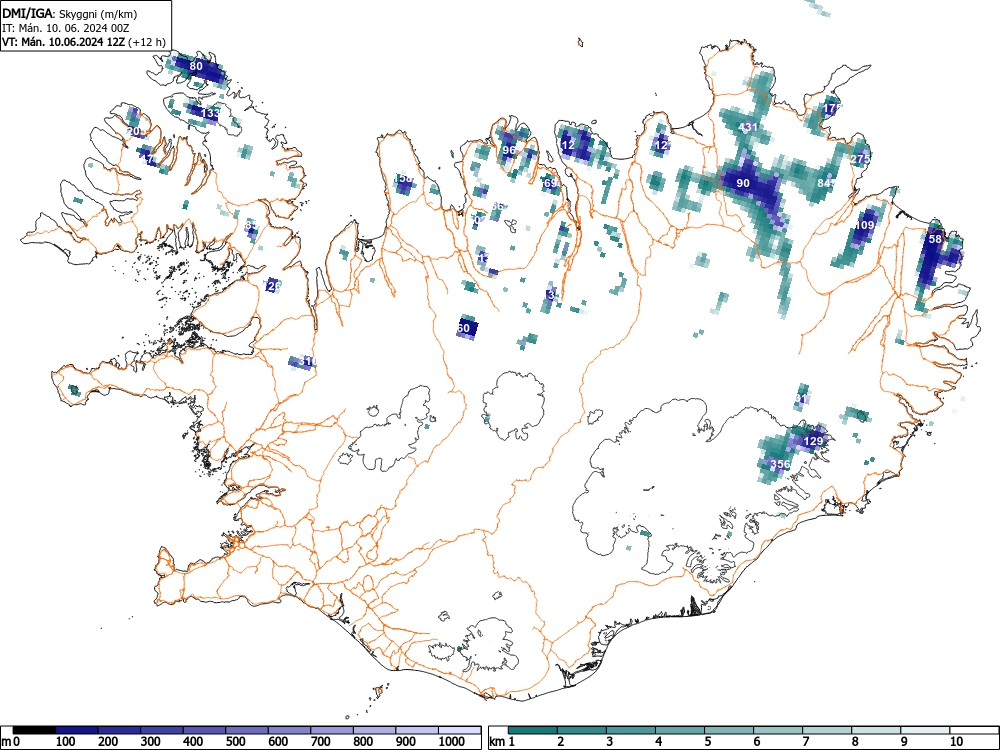Click the '84' visibility value in the northeast
This screenshot has height=750, width=1000.
(825, 184)
